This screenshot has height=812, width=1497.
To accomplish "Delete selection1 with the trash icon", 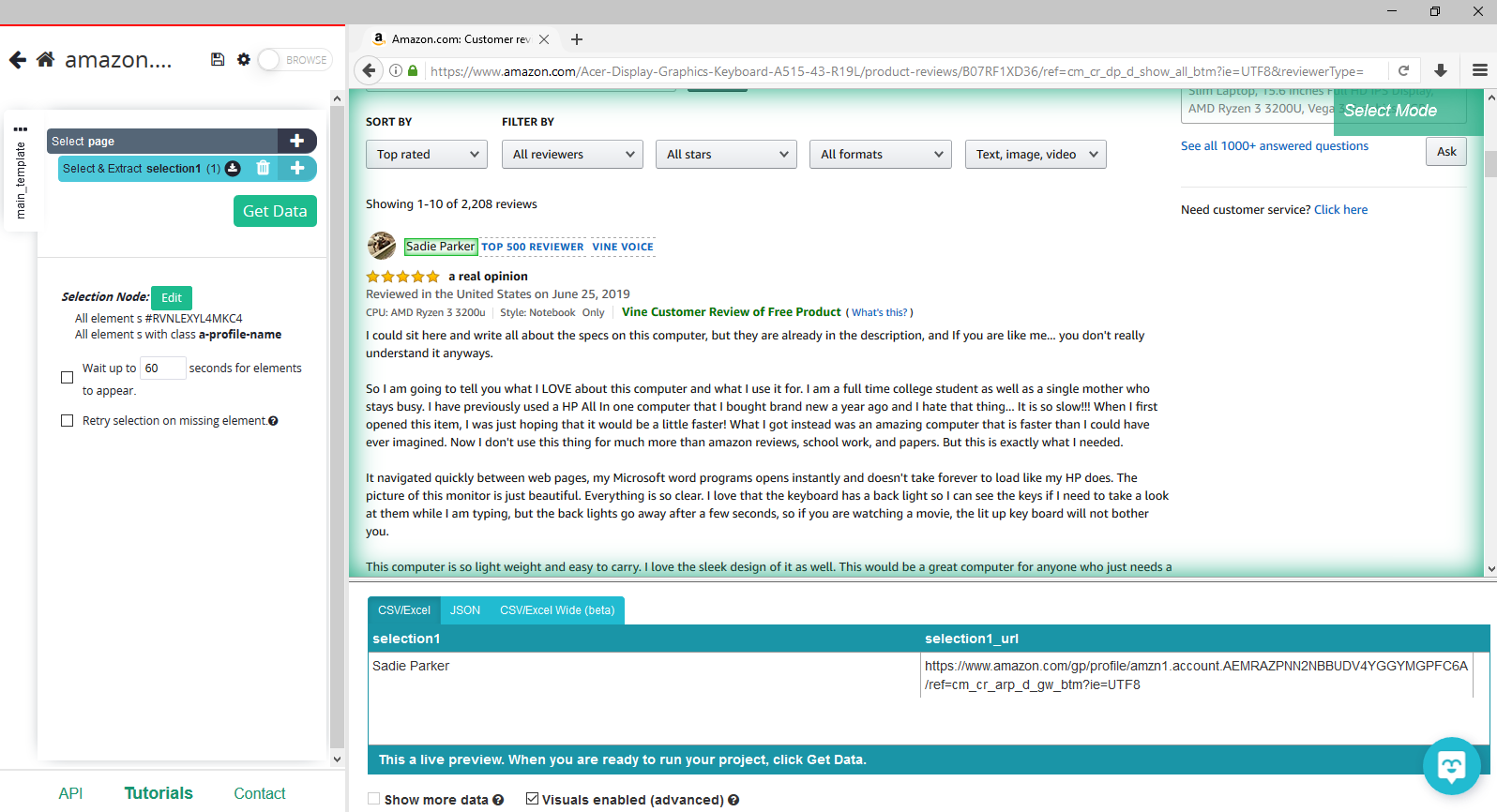I will coord(264,168).
